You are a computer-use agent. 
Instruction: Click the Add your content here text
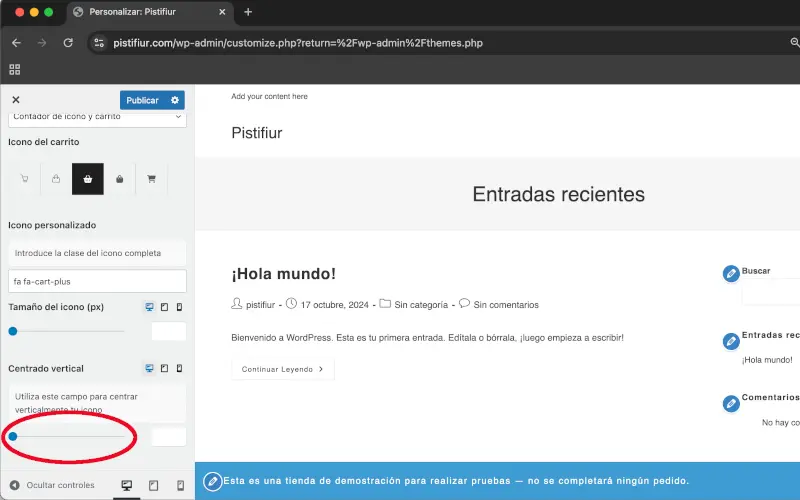coord(269,96)
